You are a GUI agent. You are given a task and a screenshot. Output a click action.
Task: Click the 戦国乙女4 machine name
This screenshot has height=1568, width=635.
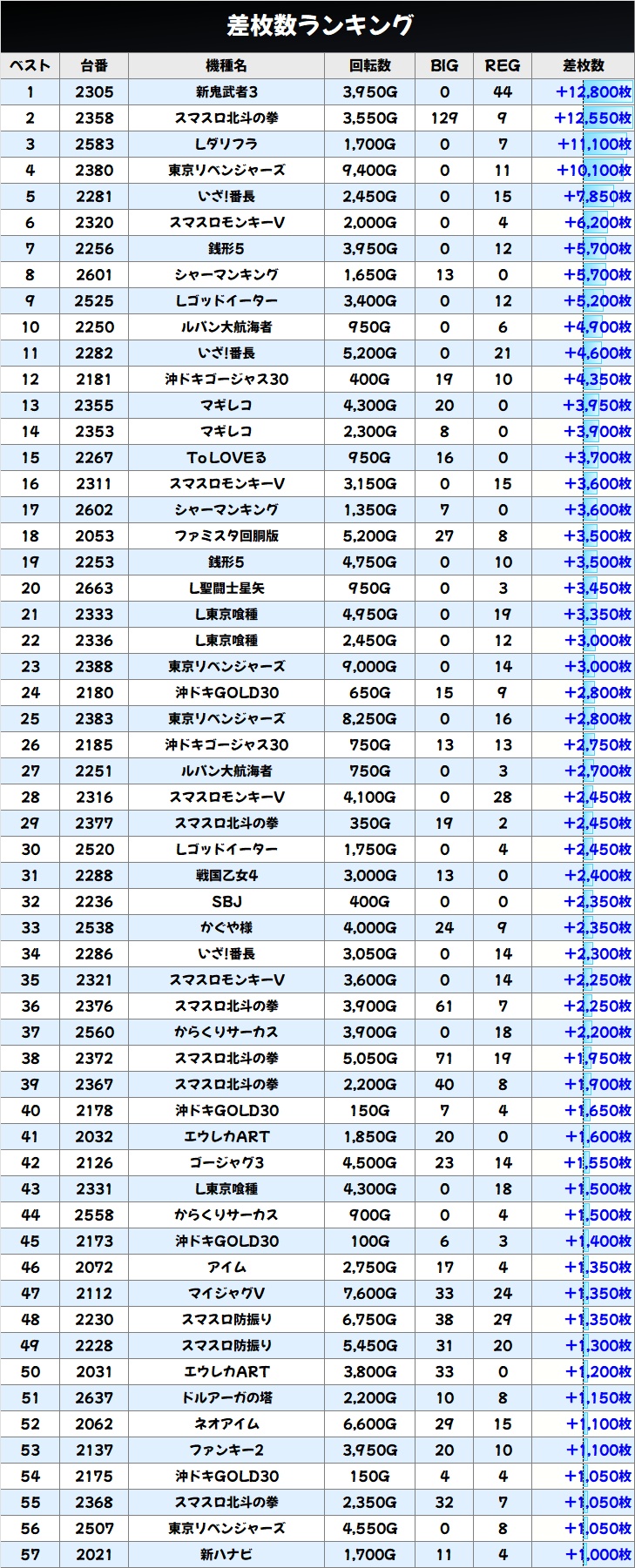pyautogui.click(x=226, y=876)
